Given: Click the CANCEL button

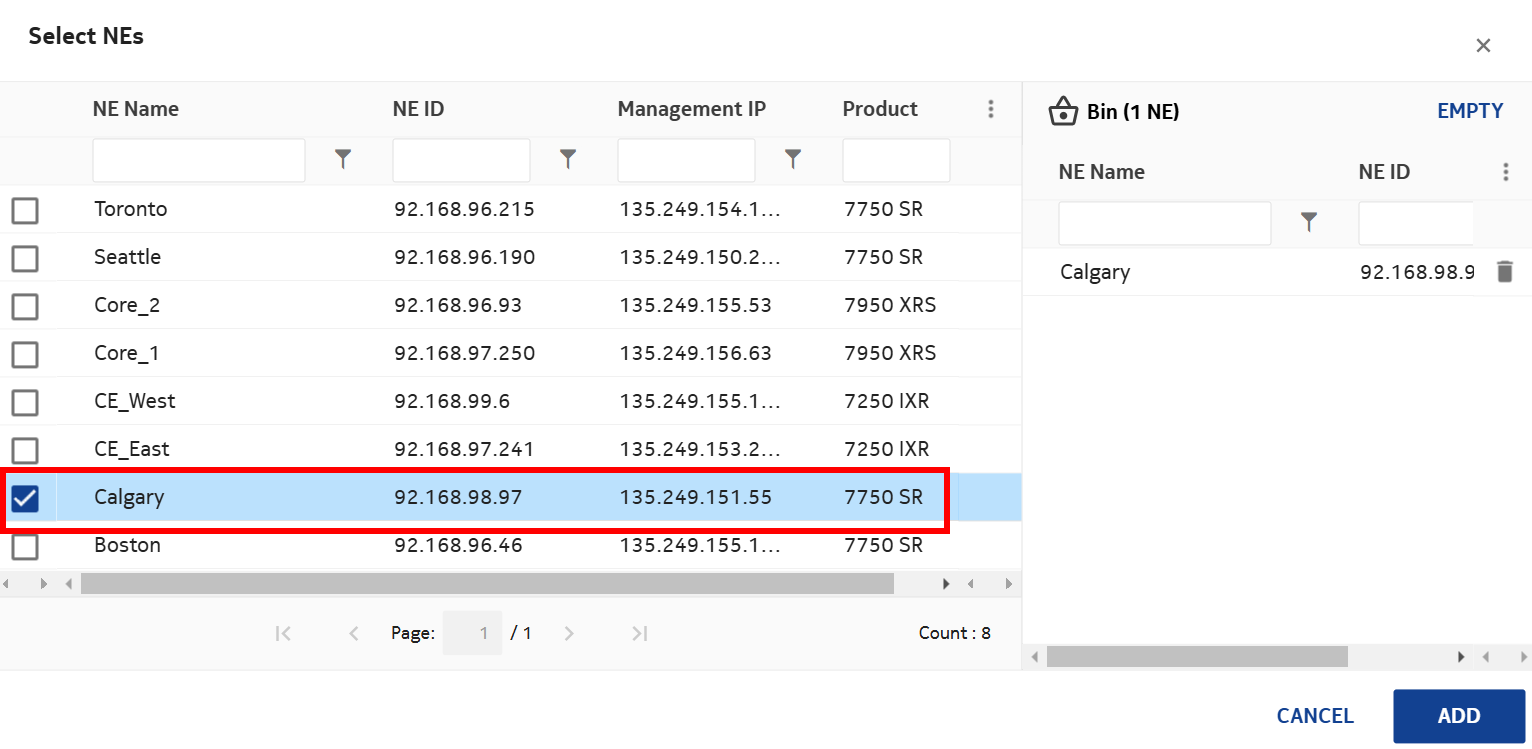Looking at the screenshot, I should tap(1314, 716).
